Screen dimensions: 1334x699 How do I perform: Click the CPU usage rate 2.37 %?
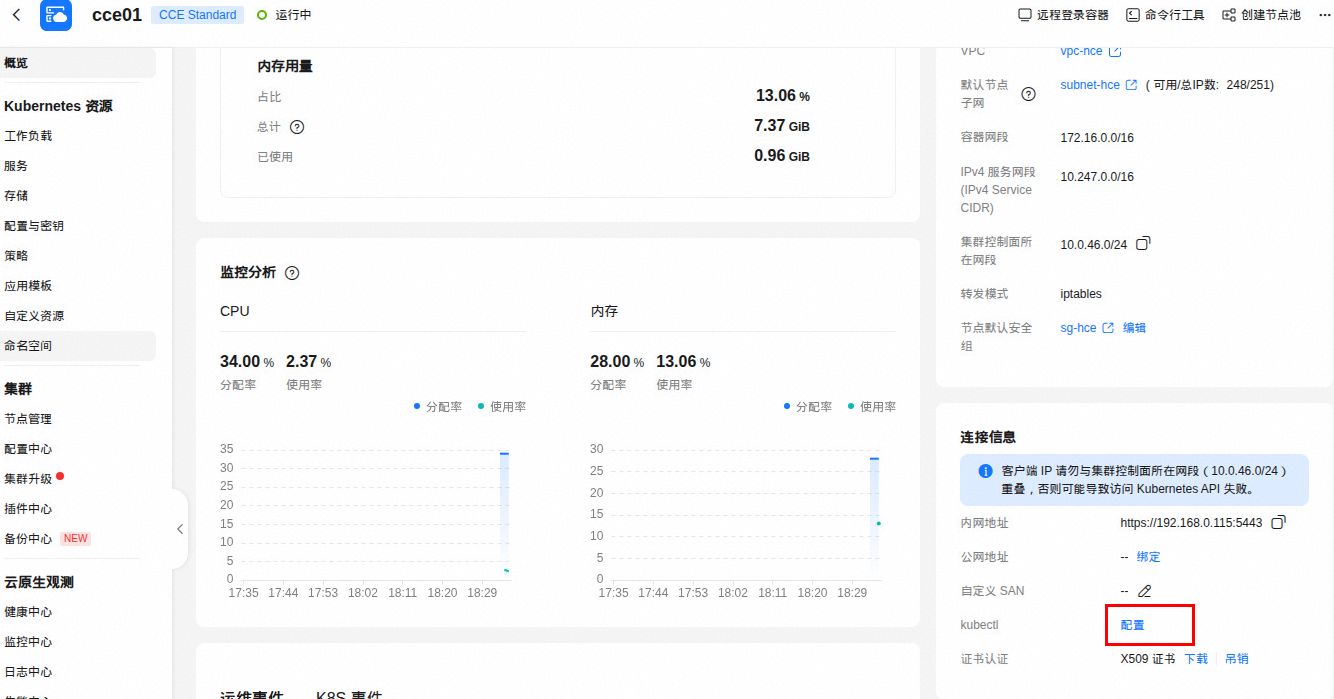pos(308,362)
